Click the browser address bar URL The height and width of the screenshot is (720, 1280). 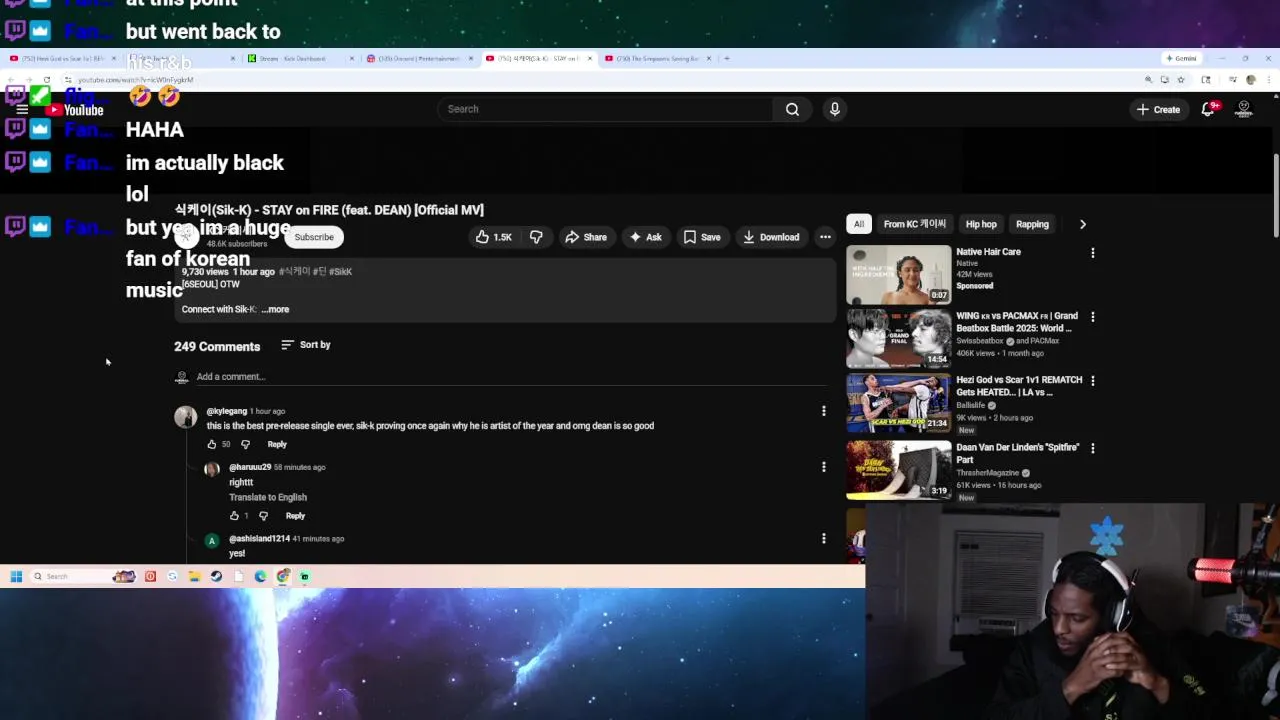pos(136,80)
